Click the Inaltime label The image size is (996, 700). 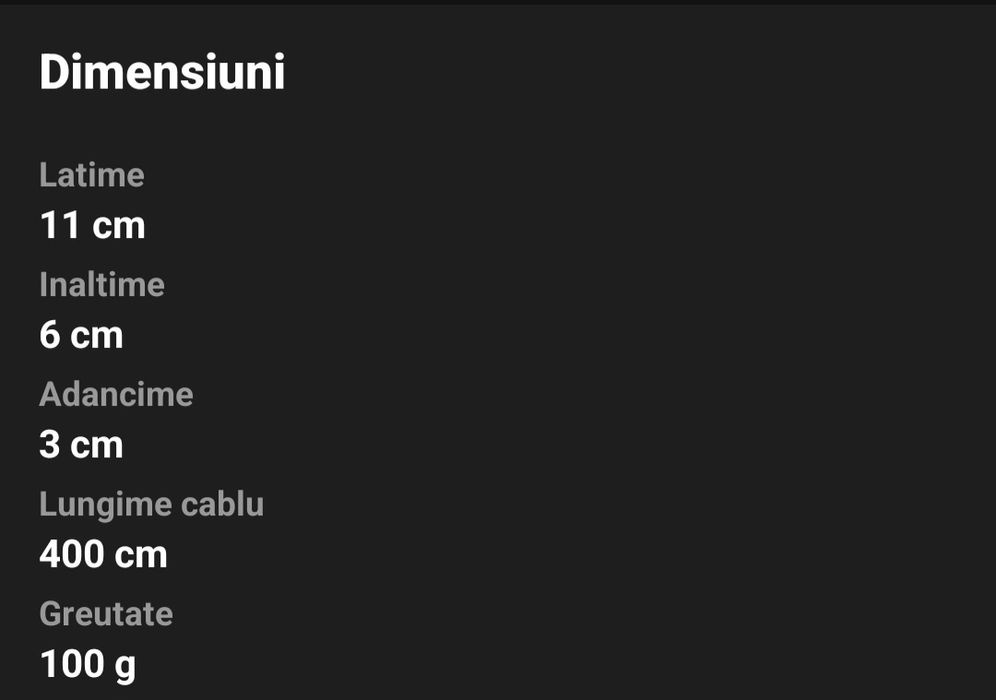pos(101,285)
